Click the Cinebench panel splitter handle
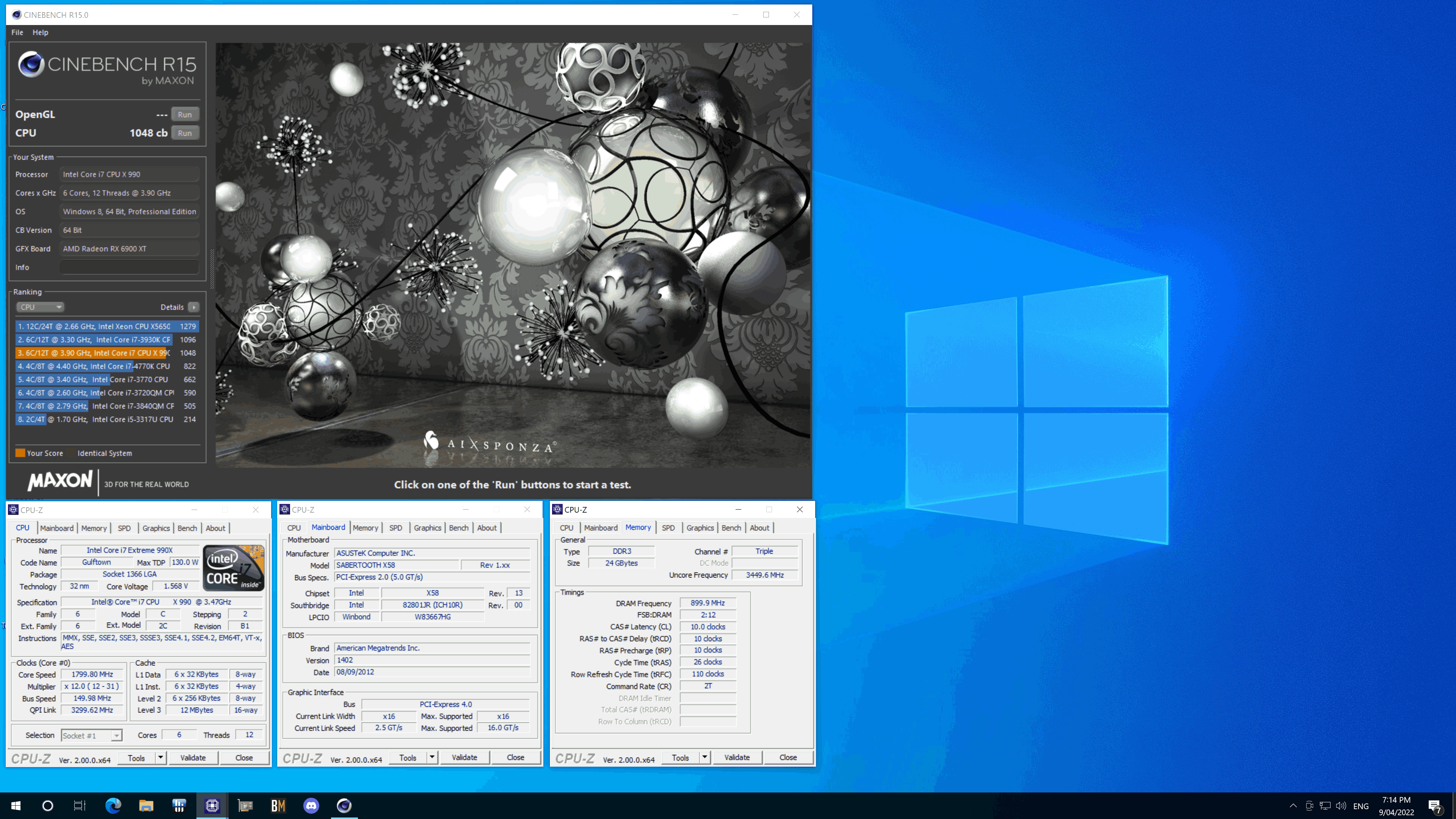This screenshot has width=1456, height=819. pos(212,269)
